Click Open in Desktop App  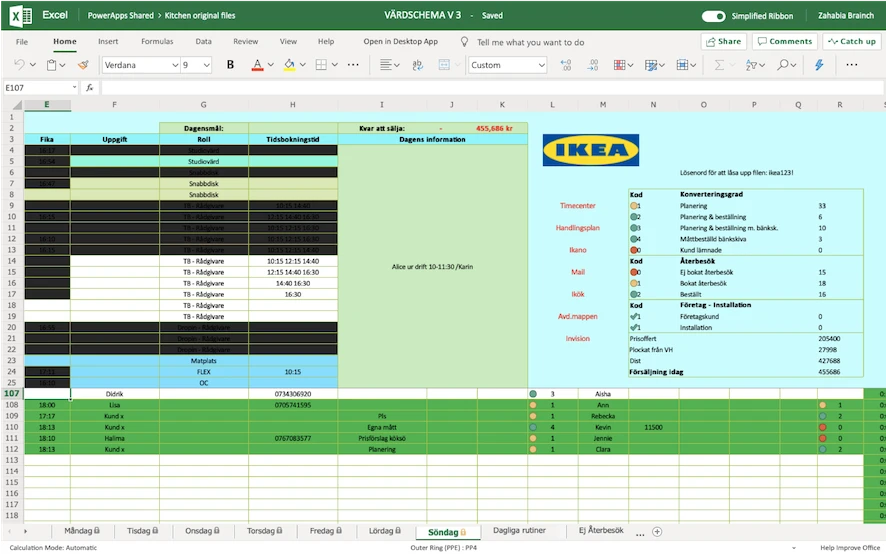(400, 42)
